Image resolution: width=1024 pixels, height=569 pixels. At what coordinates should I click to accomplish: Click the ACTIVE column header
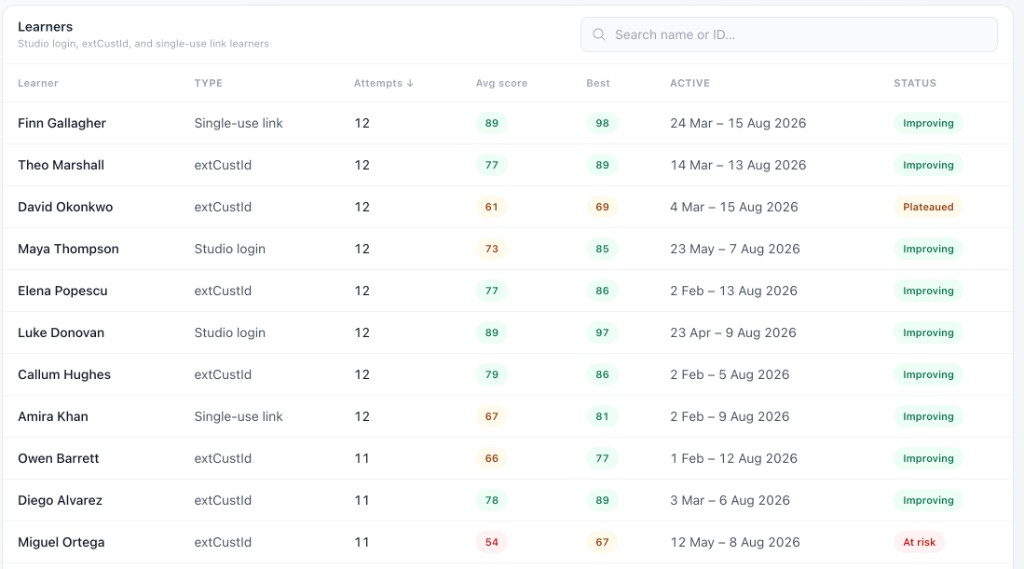click(x=690, y=83)
